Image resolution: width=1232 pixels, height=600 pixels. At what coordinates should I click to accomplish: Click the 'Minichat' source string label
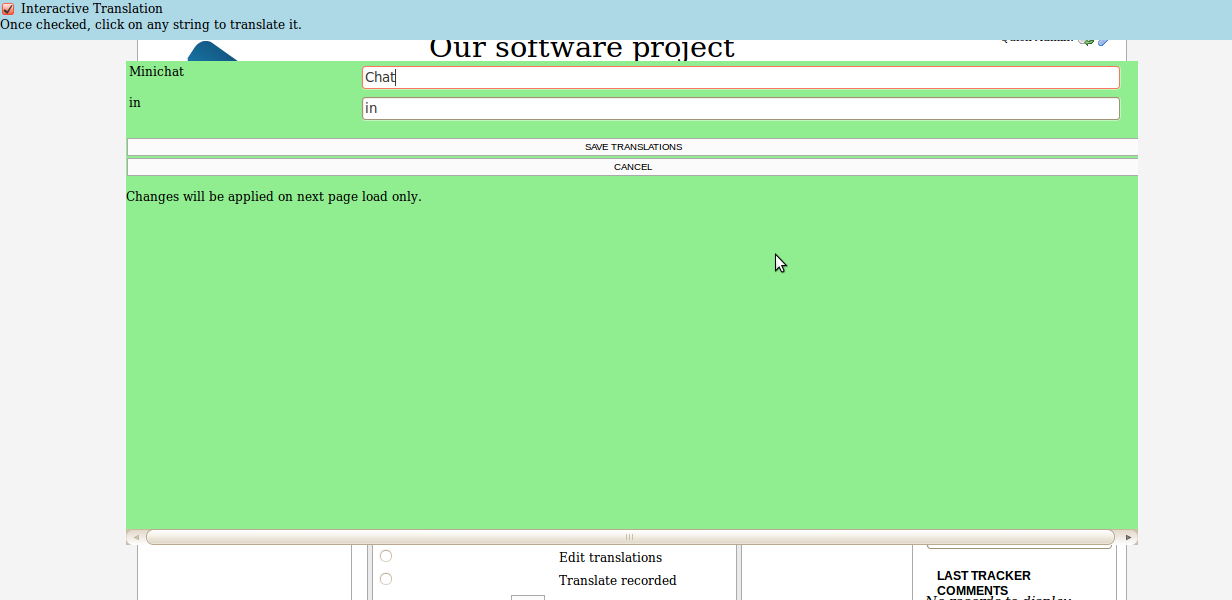click(156, 72)
